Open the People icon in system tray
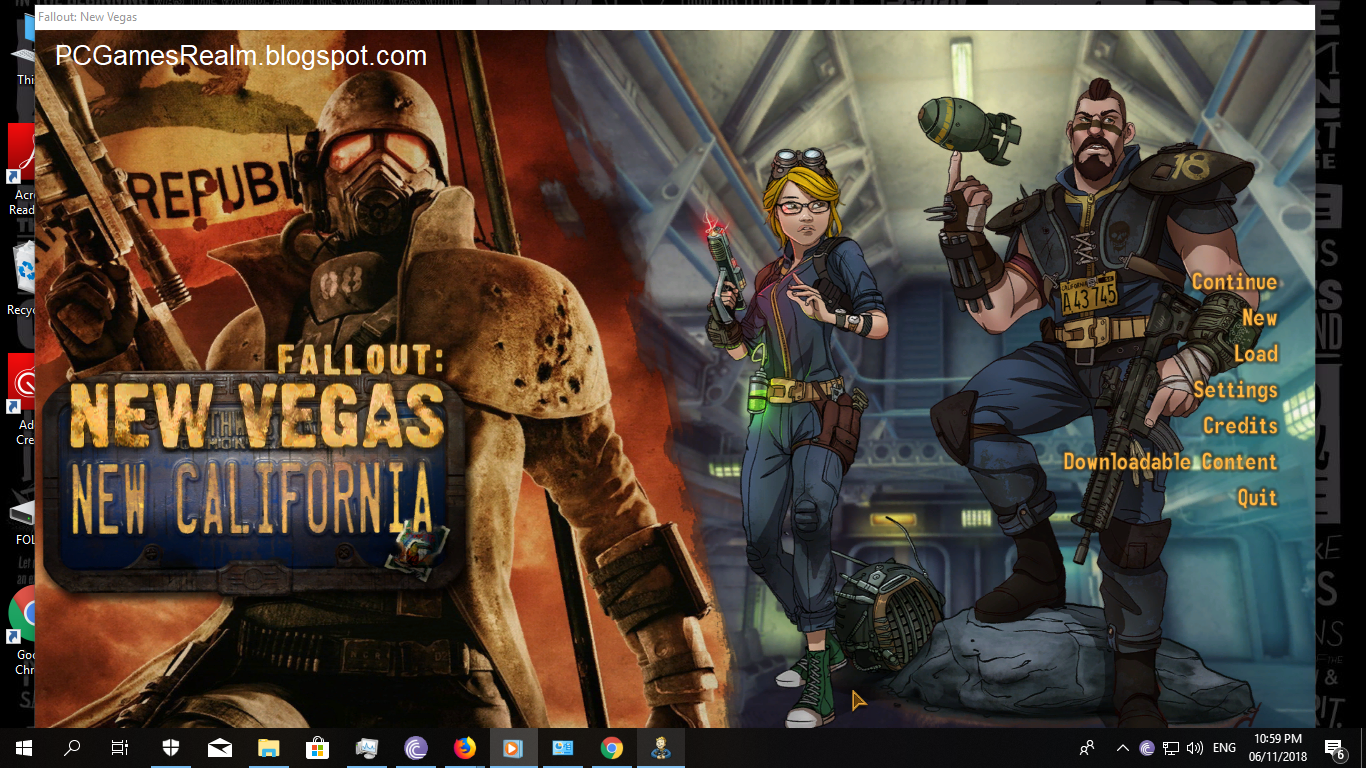This screenshot has height=768, width=1366. pos(1087,748)
